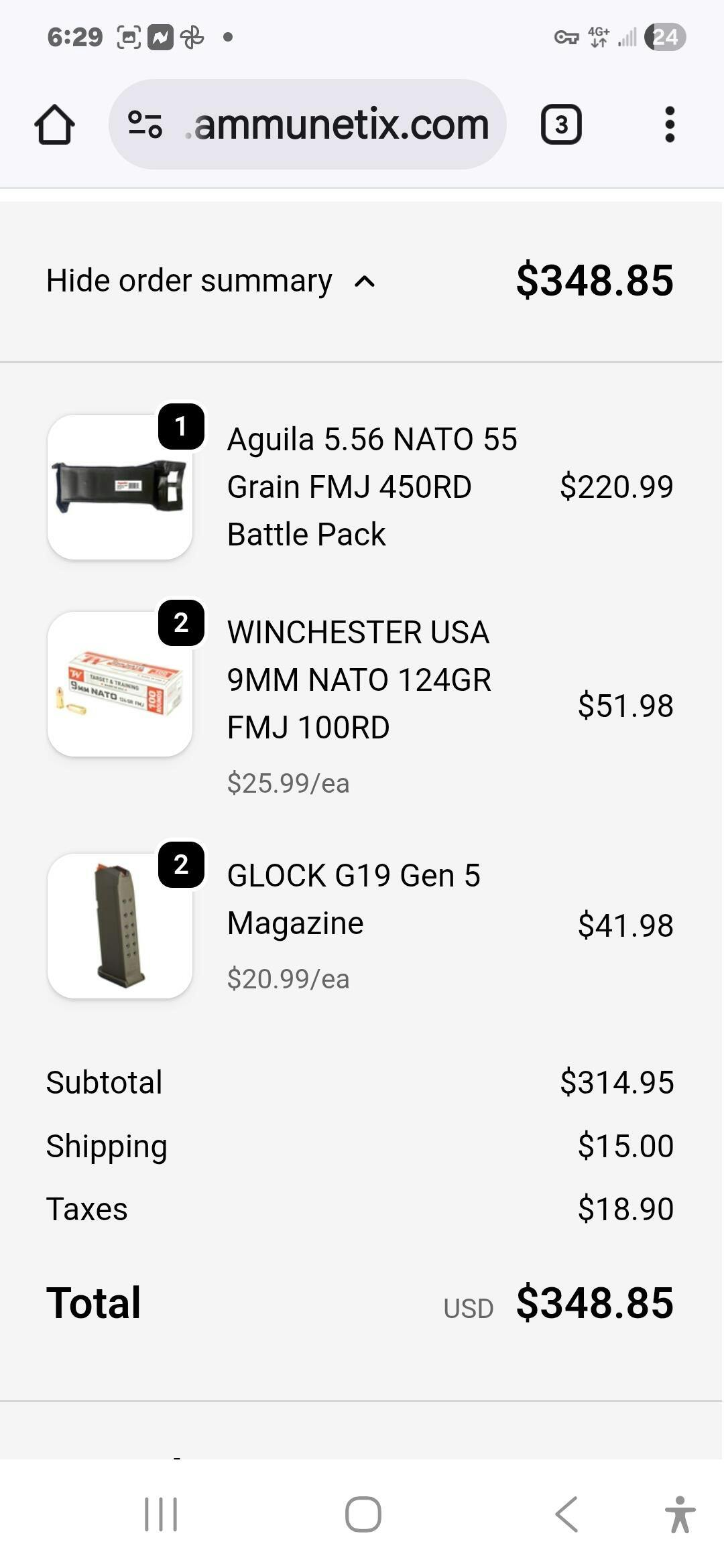This screenshot has width=724, height=1568.
Task: Tap the Glock G19 magazine thumbnail
Action: (x=120, y=926)
